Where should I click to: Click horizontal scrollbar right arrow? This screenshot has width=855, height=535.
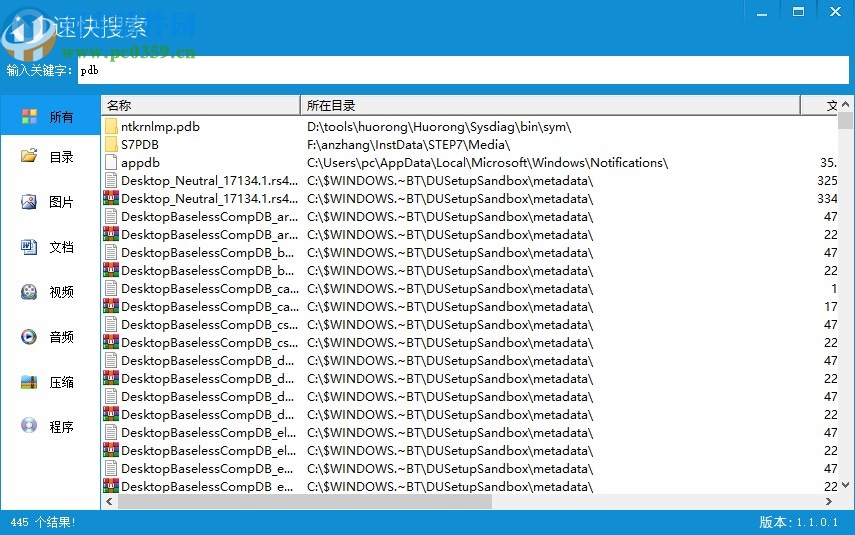[x=829, y=501]
